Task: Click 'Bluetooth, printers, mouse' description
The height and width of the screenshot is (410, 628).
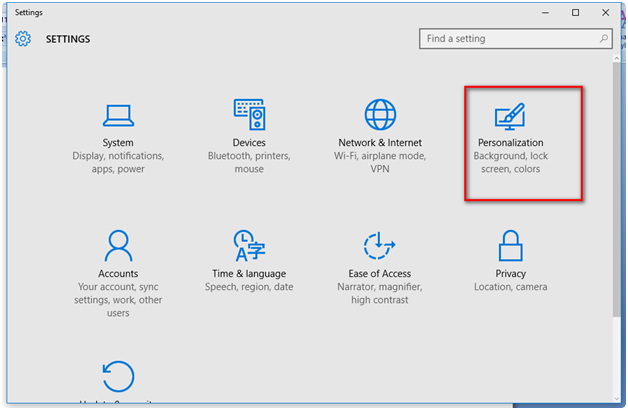Action: point(249,162)
